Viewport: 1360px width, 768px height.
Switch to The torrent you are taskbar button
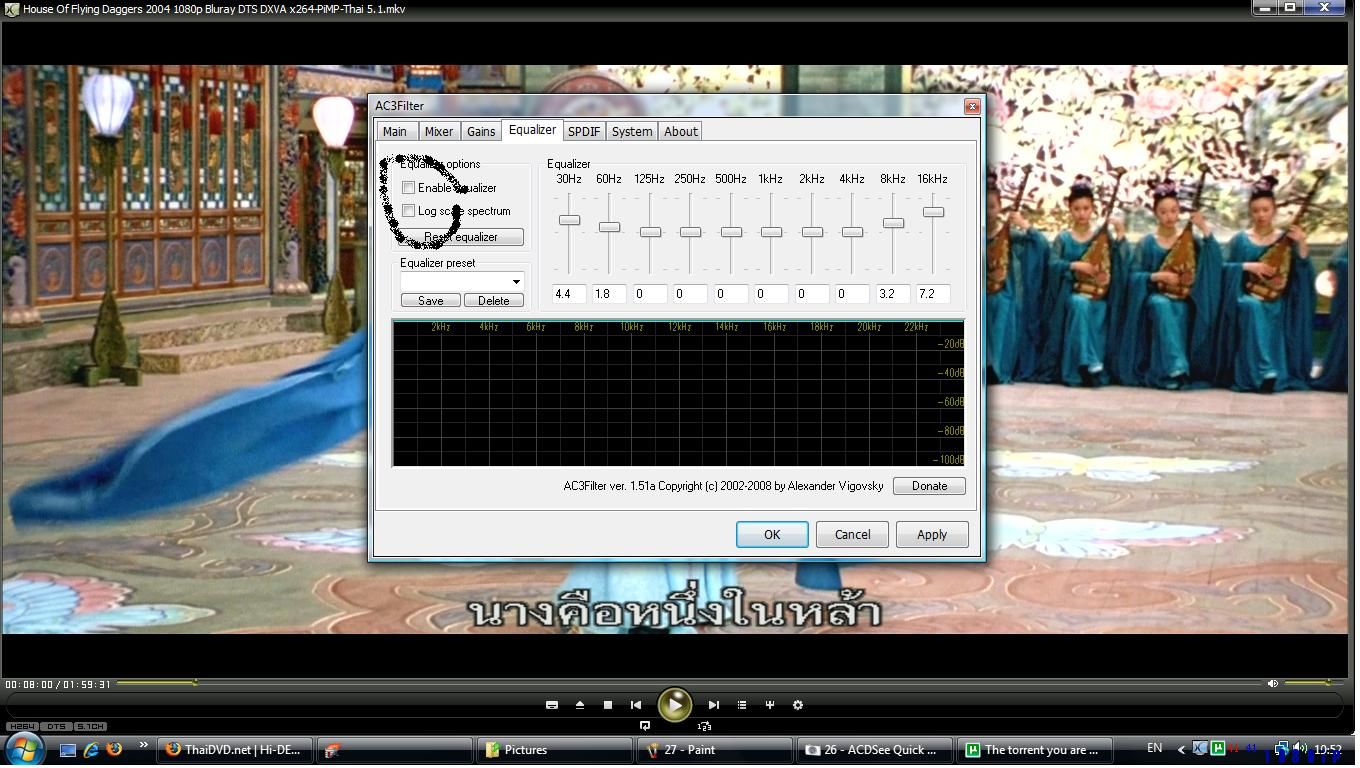coord(1034,750)
